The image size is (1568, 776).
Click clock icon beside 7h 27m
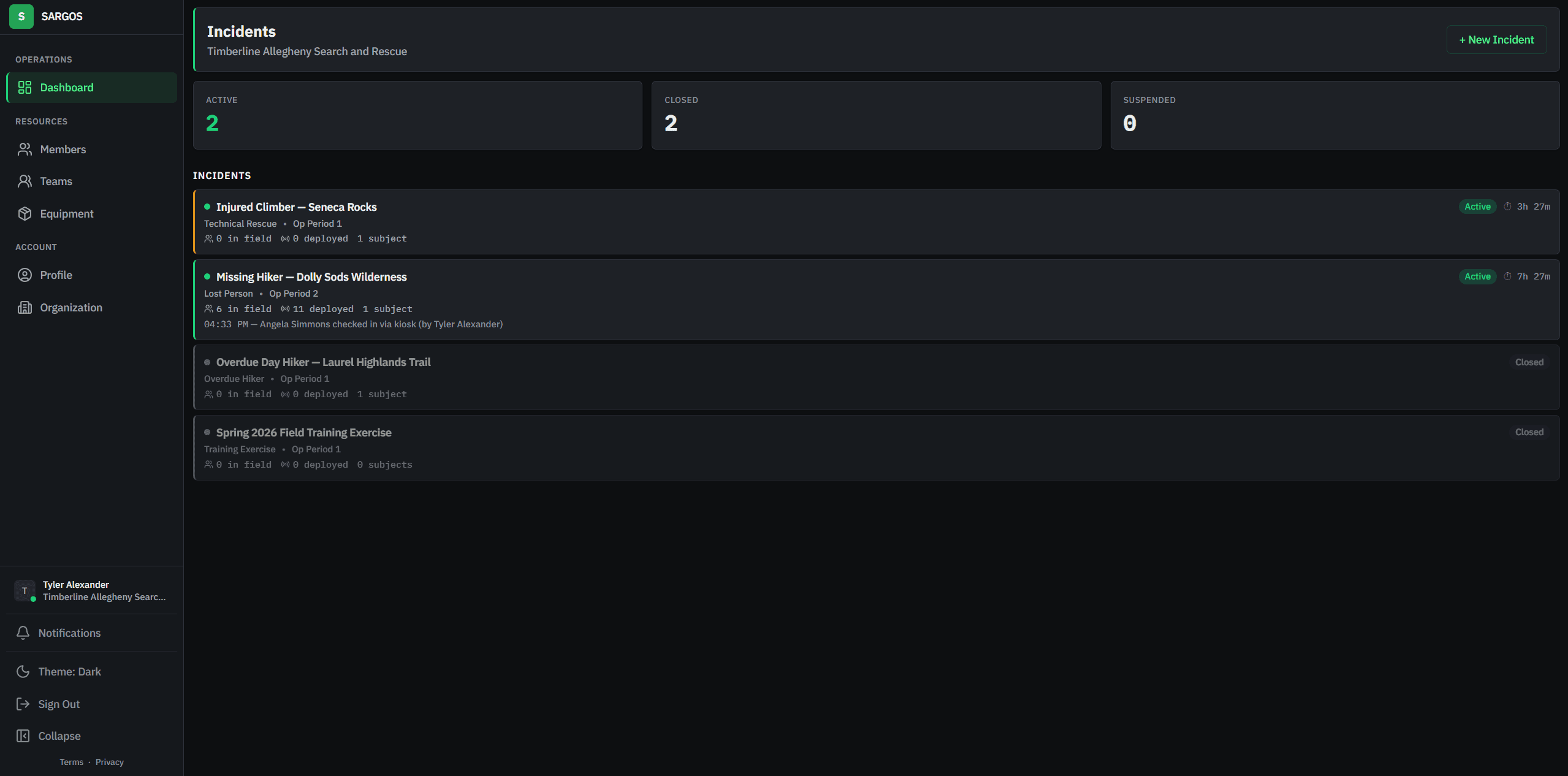[1507, 276]
